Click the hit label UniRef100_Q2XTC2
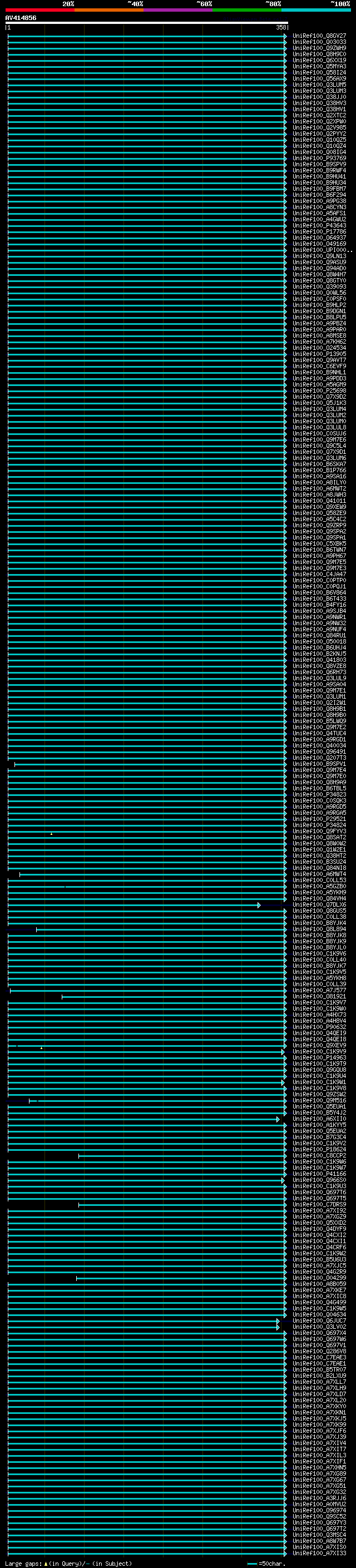The image size is (356, 1568). [x=319, y=116]
